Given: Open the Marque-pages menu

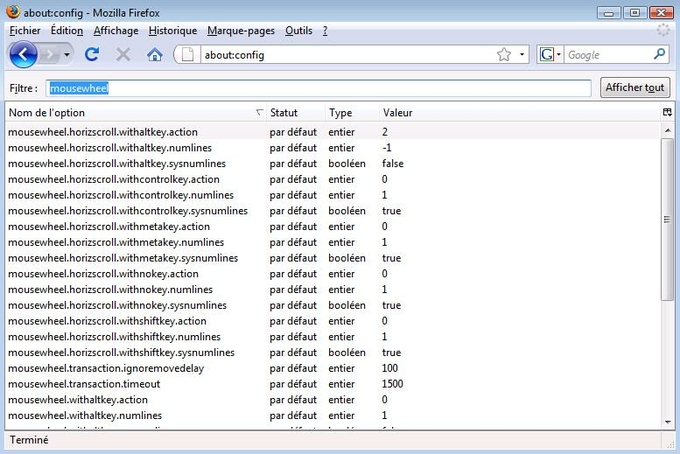Looking at the screenshot, I should 241,31.
